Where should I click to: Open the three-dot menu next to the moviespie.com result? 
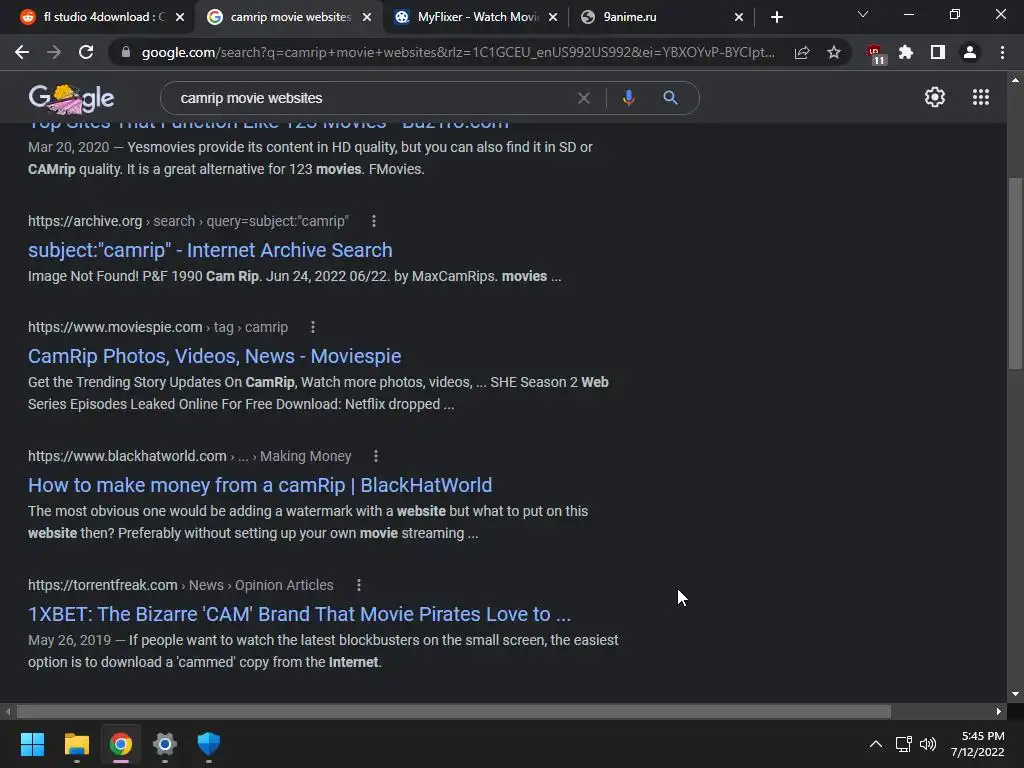[x=313, y=327]
